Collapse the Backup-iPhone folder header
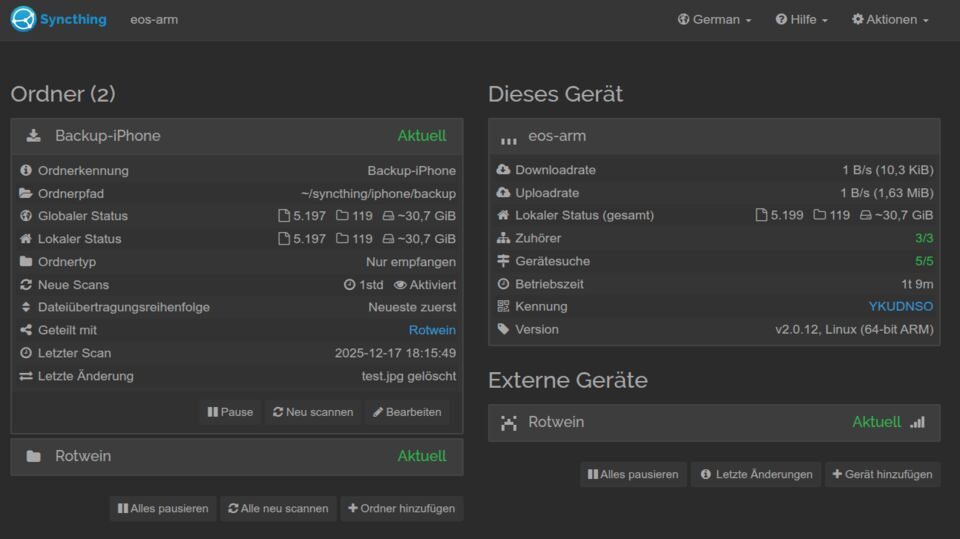960x539 pixels. pos(236,136)
